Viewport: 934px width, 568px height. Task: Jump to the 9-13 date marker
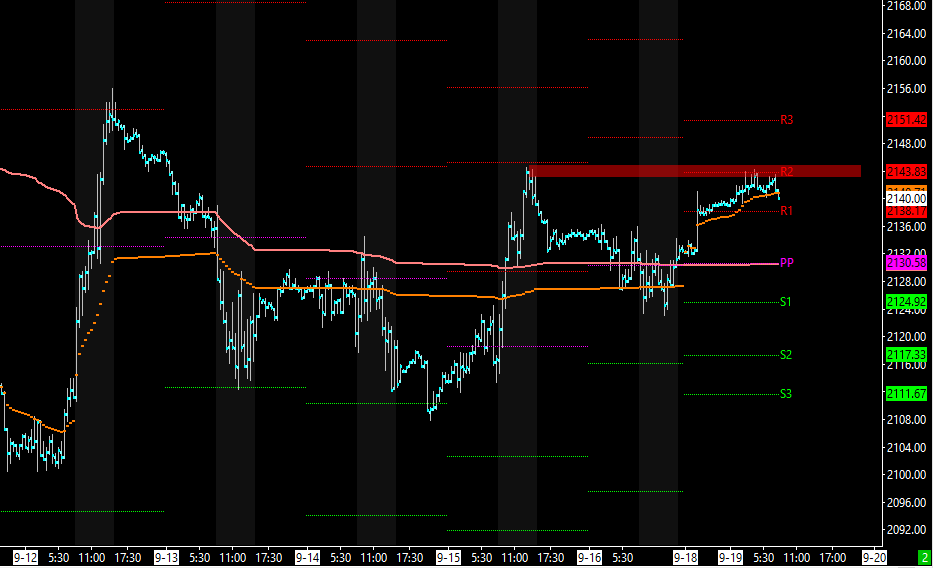166,558
